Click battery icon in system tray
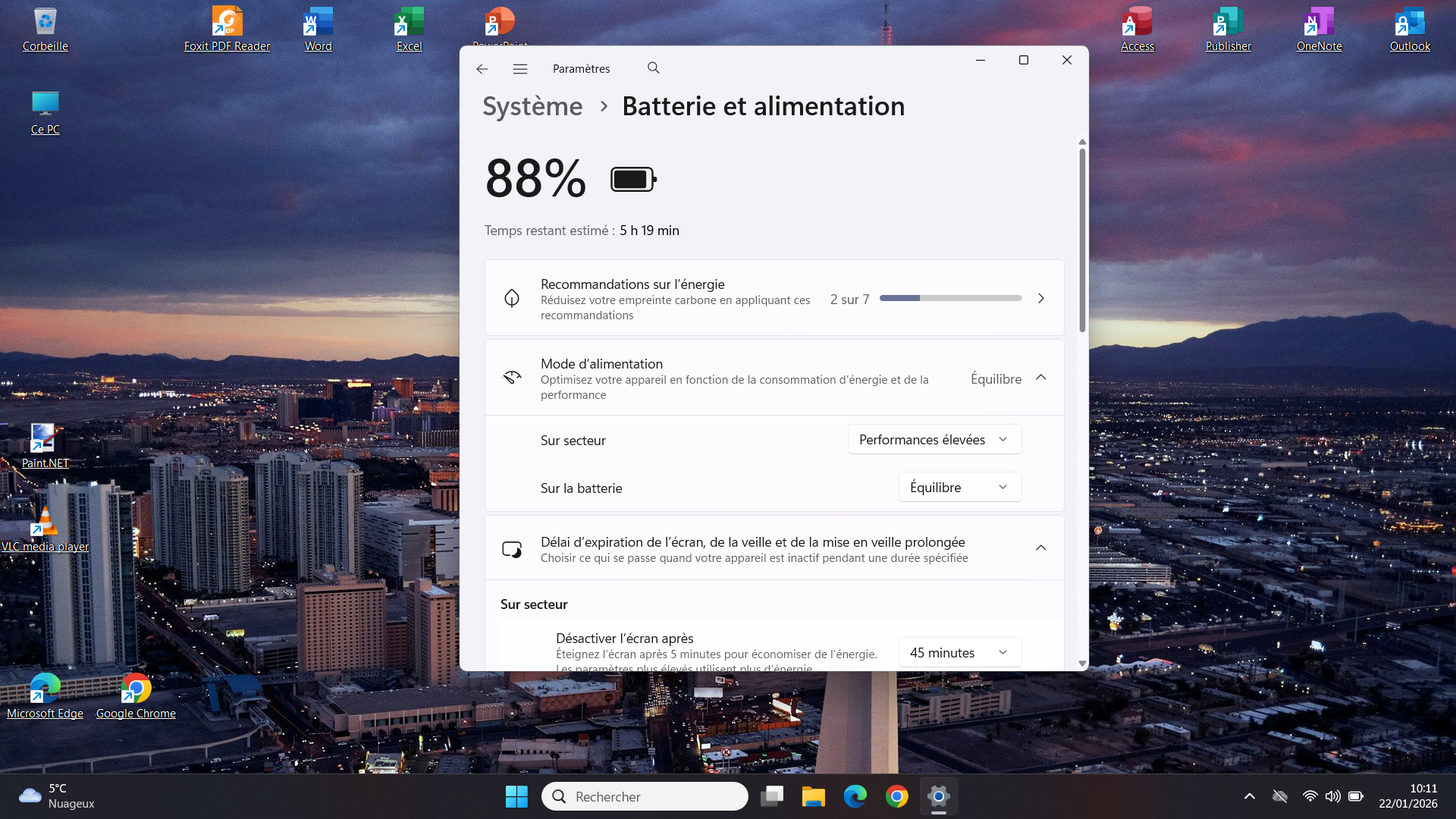 [1356, 796]
